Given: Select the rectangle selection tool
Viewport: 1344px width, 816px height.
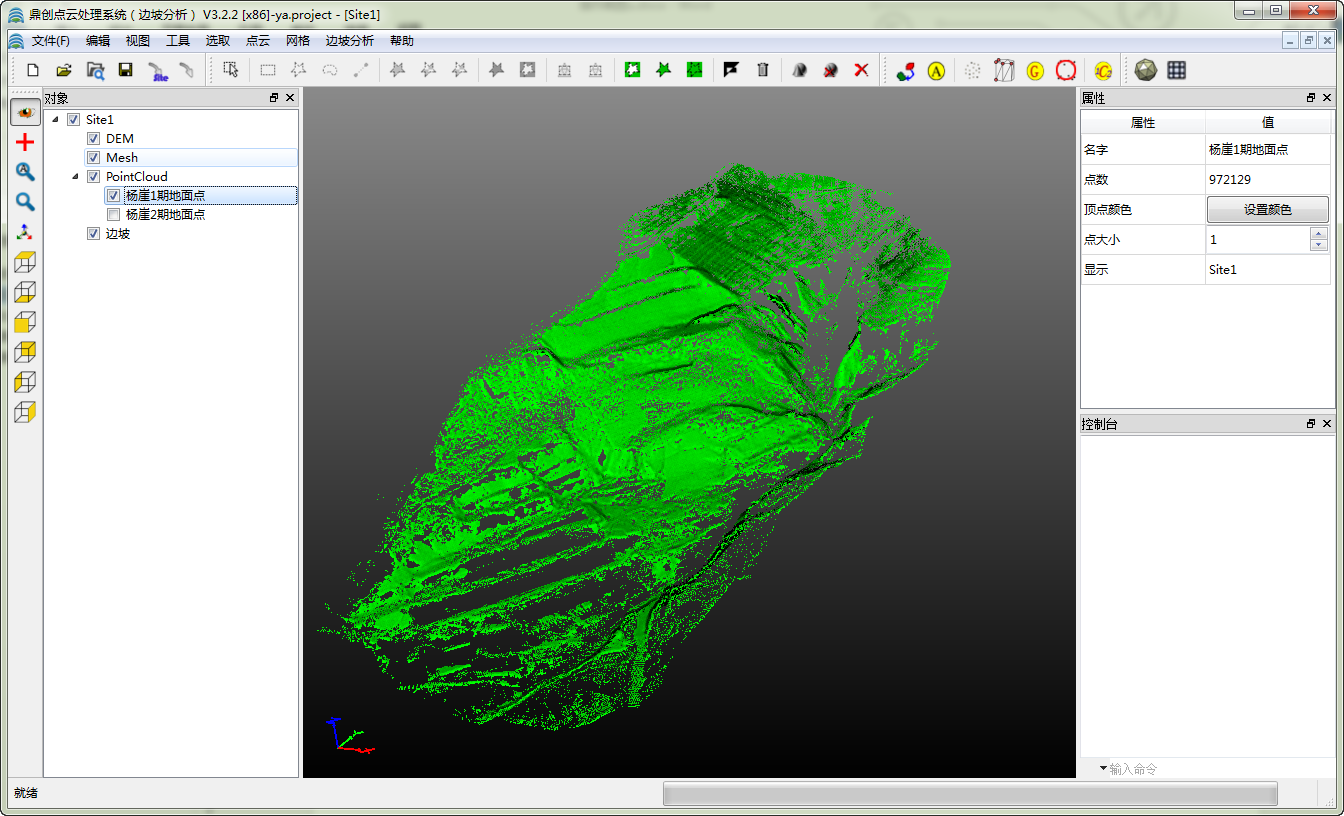Looking at the screenshot, I should (268, 70).
